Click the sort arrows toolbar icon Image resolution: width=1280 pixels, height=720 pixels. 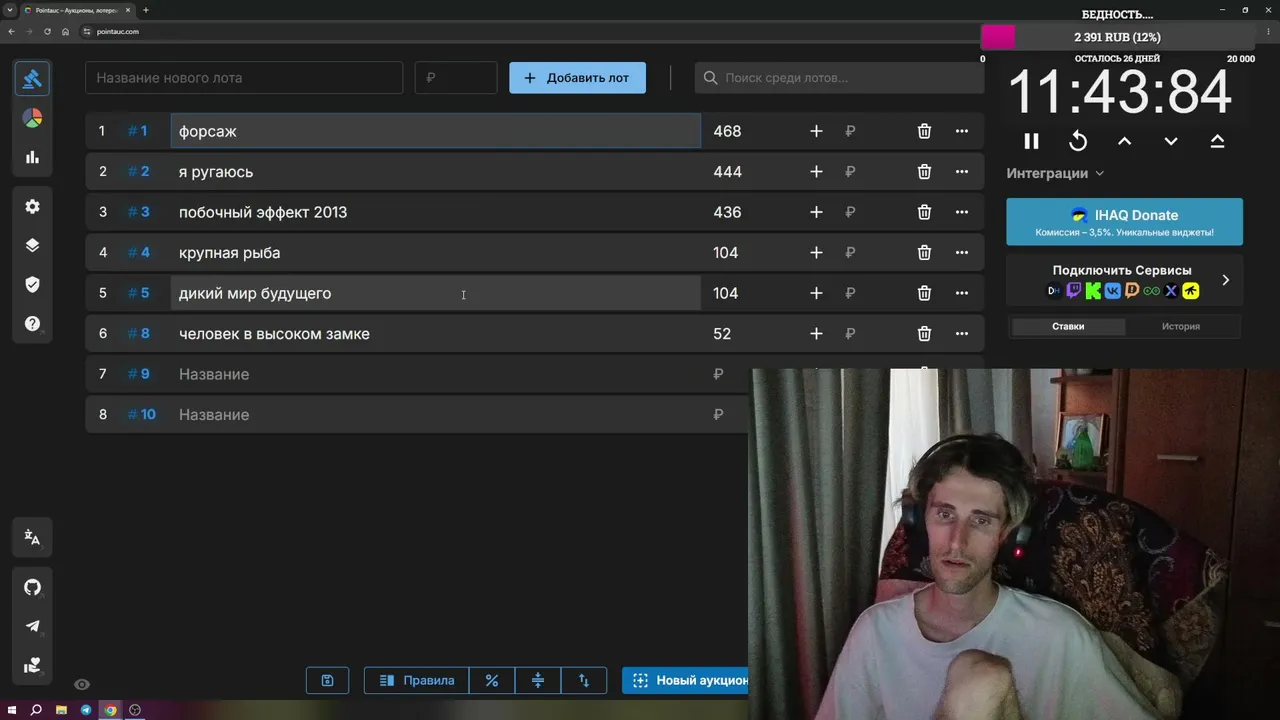point(584,680)
